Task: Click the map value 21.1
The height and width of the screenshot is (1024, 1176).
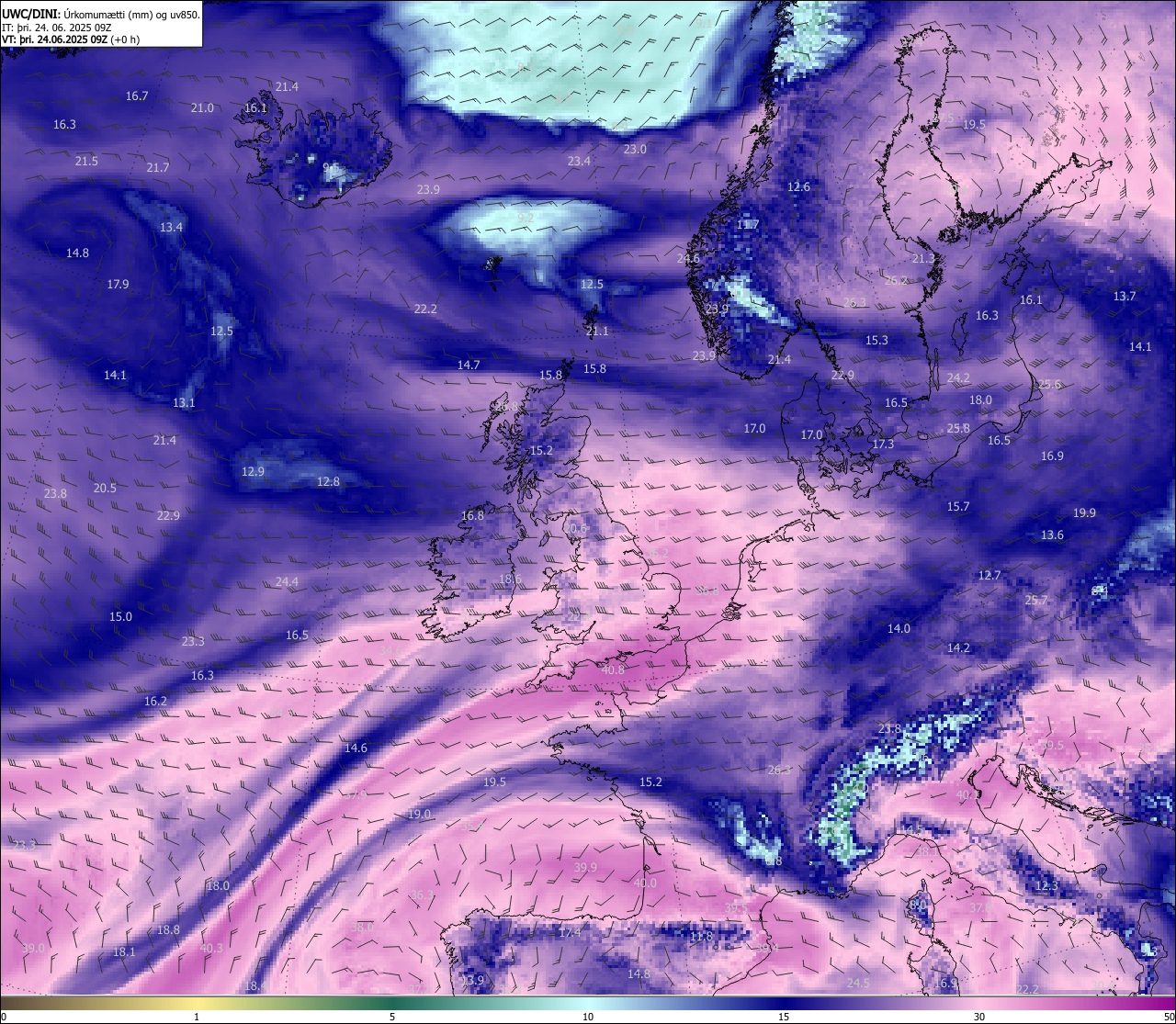Action: coord(597,332)
